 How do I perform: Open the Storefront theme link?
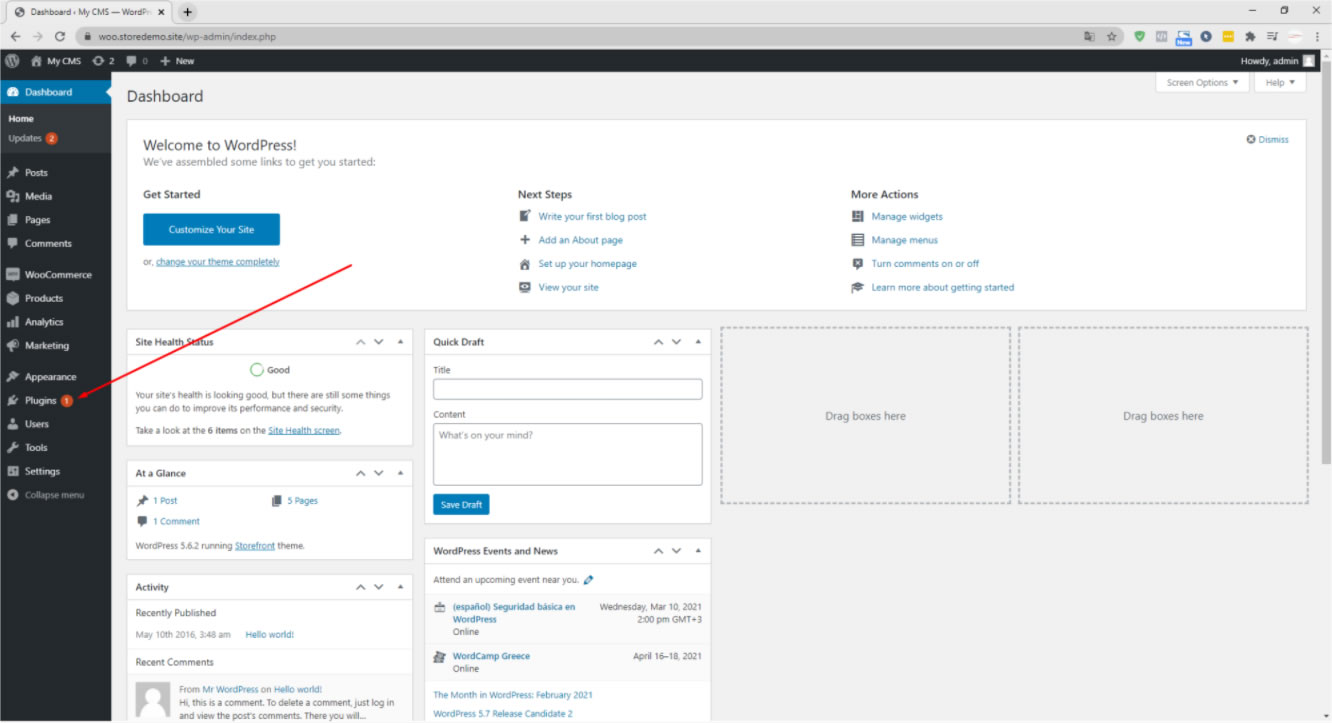click(255, 546)
